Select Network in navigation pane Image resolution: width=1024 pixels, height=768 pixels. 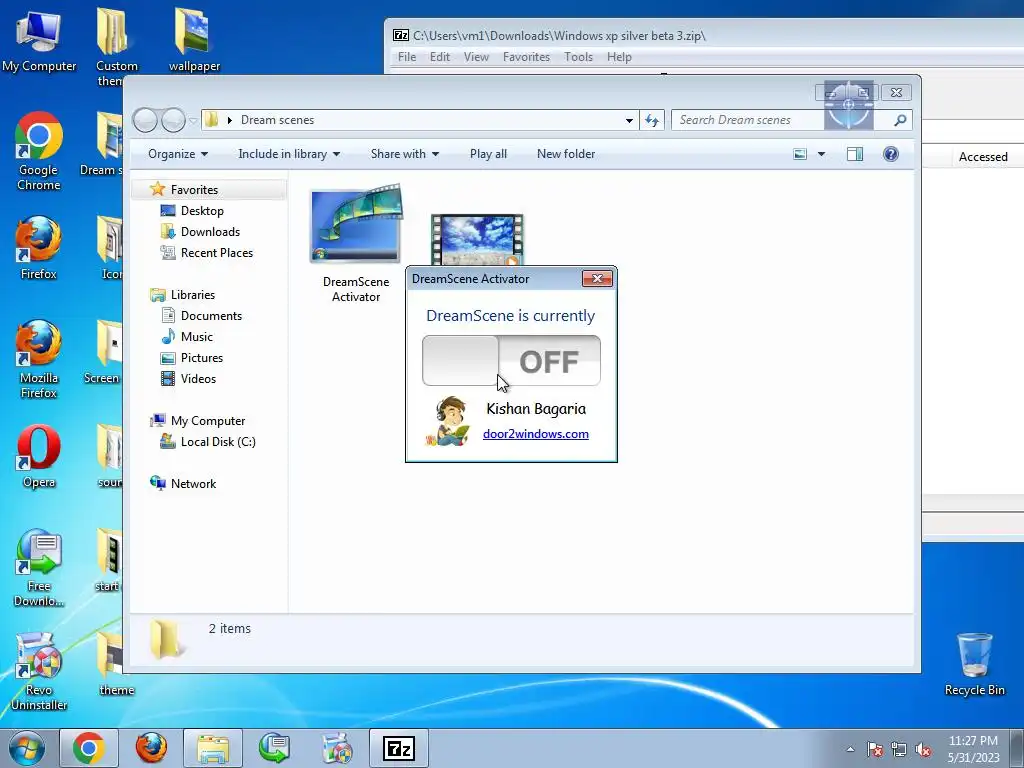[x=193, y=484]
